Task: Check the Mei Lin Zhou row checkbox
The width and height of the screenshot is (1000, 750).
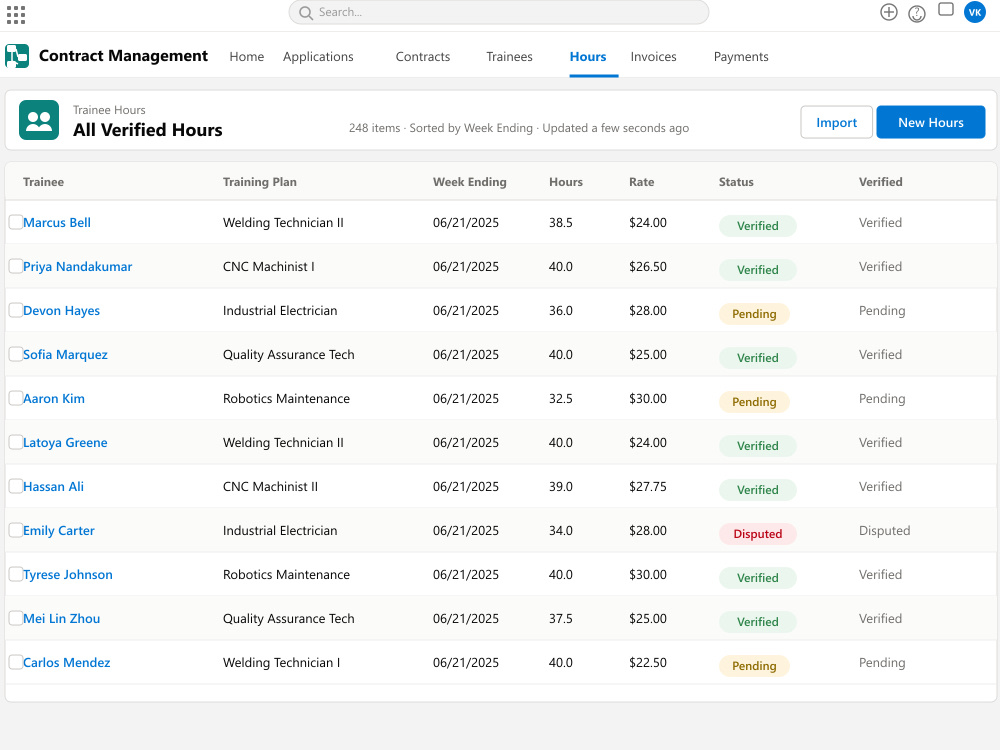Action: 16,618
